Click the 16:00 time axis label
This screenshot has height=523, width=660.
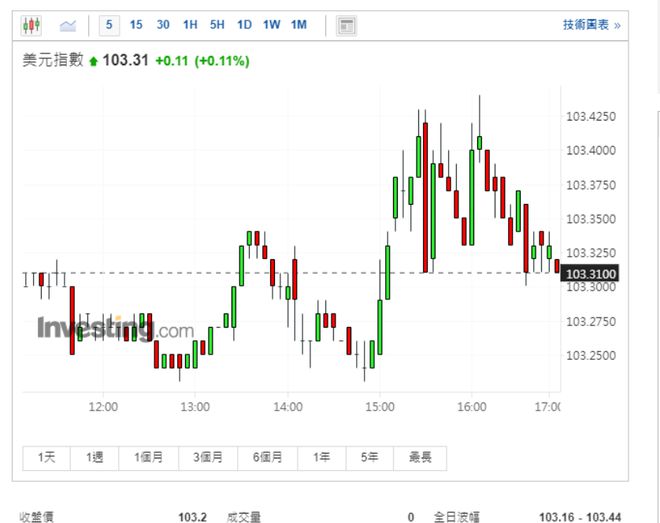click(472, 407)
